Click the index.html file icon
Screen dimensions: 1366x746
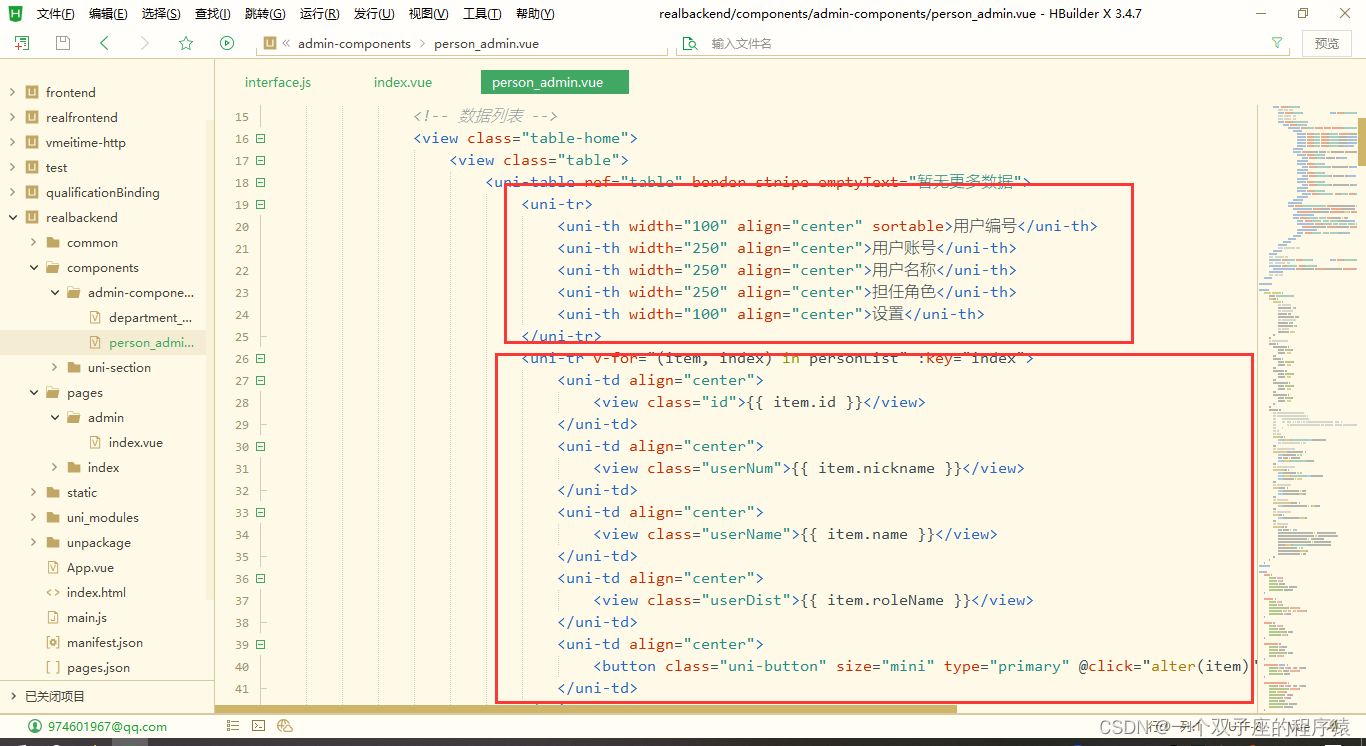pos(53,592)
